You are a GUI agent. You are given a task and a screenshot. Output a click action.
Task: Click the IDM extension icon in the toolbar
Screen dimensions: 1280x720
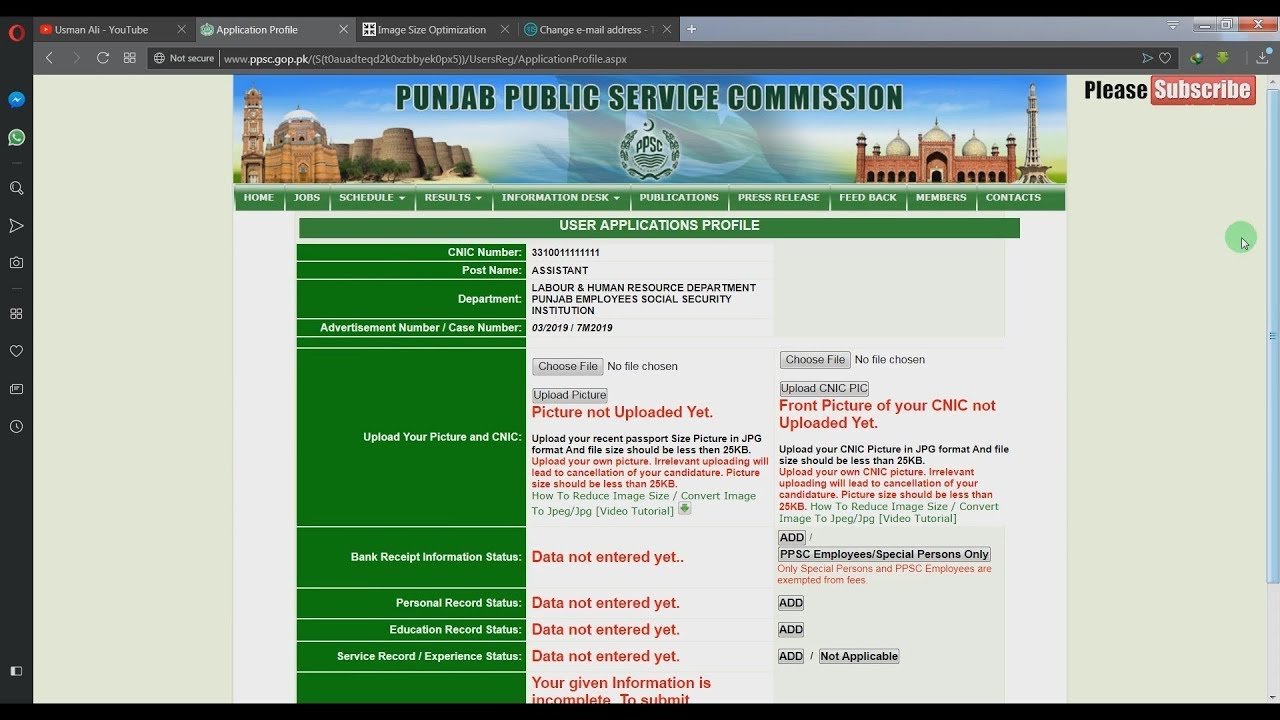pos(1196,58)
